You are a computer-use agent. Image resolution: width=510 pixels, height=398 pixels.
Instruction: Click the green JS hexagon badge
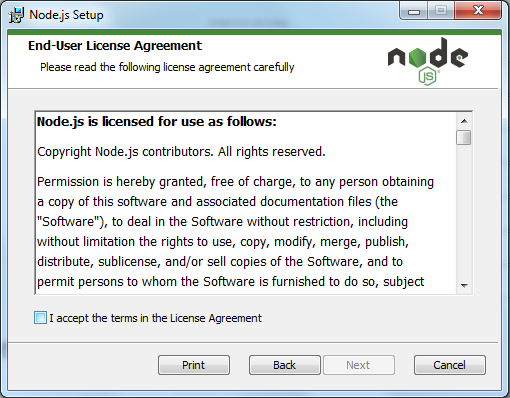point(427,77)
